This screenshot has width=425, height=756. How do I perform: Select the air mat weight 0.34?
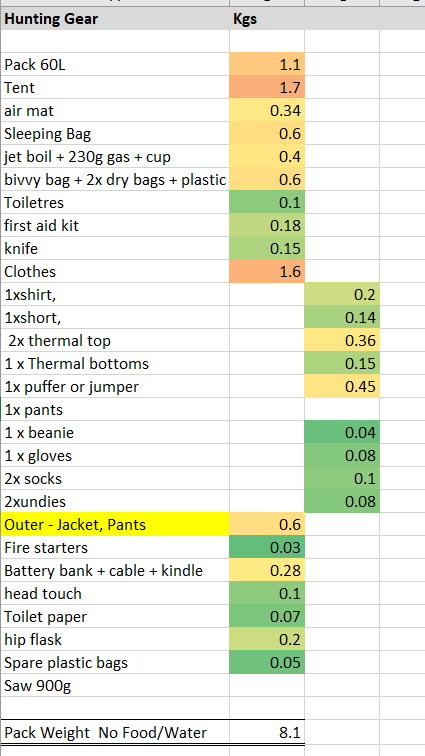tap(267, 110)
